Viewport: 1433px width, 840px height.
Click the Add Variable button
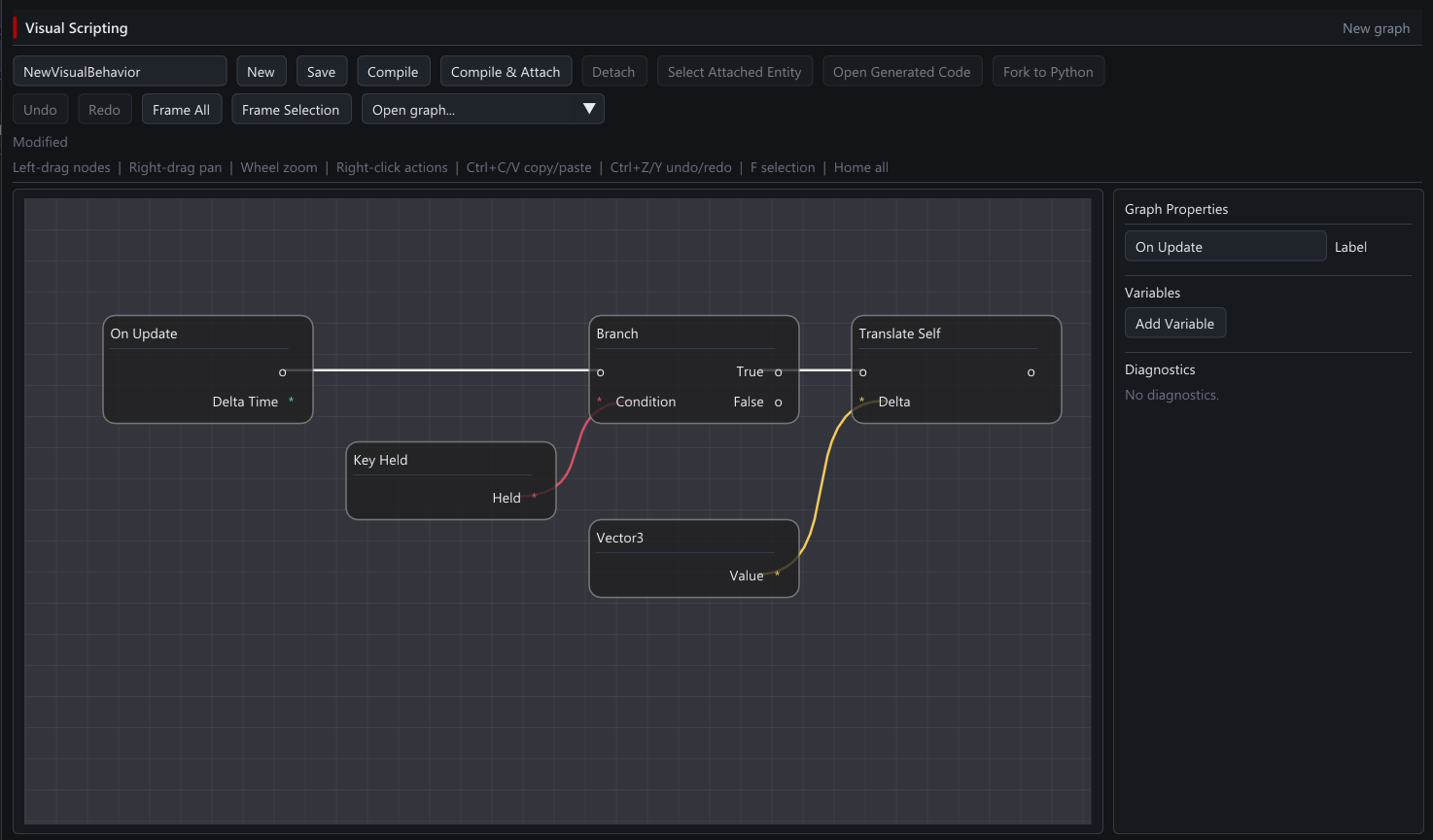coord(1174,323)
